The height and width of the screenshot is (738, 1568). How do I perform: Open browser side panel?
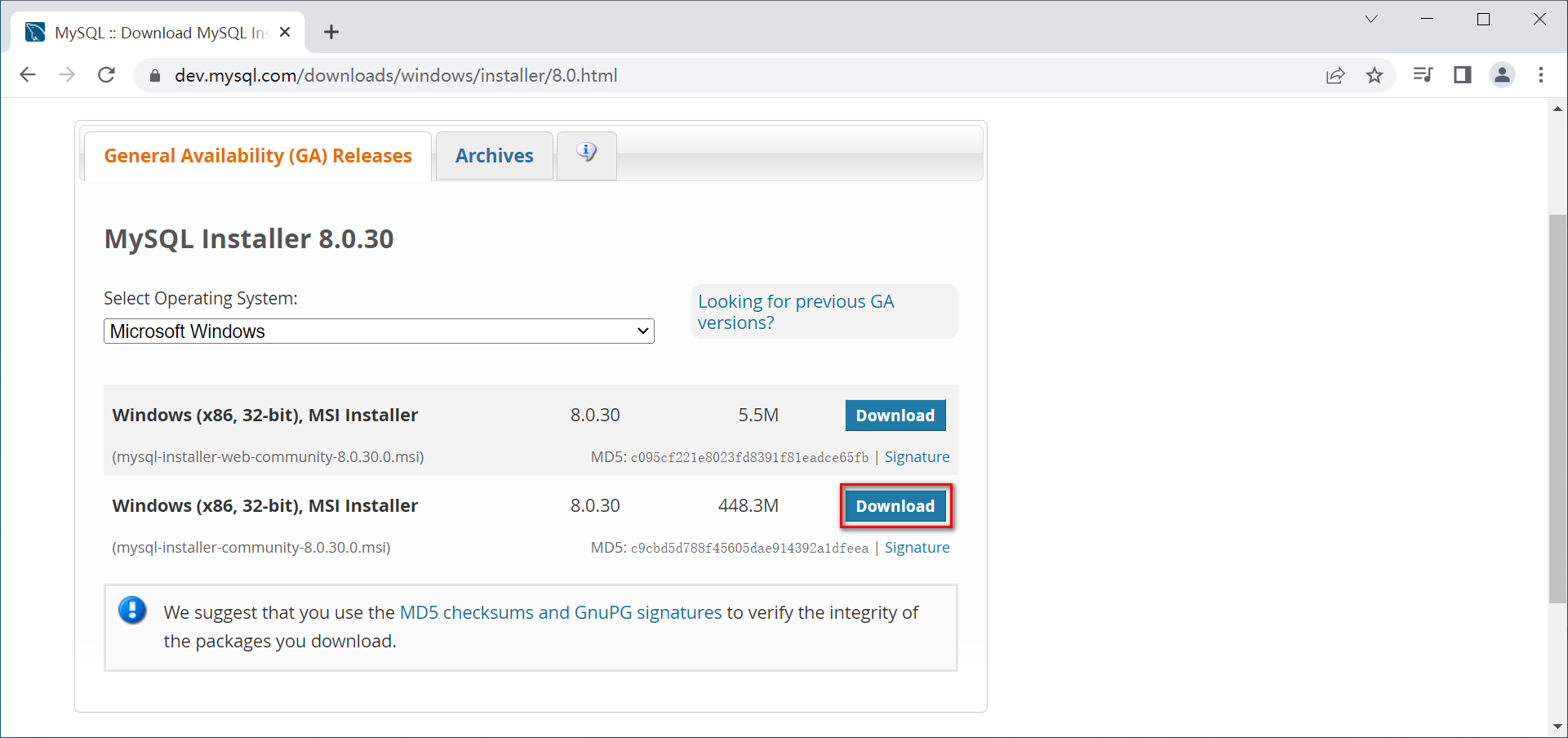1462,75
